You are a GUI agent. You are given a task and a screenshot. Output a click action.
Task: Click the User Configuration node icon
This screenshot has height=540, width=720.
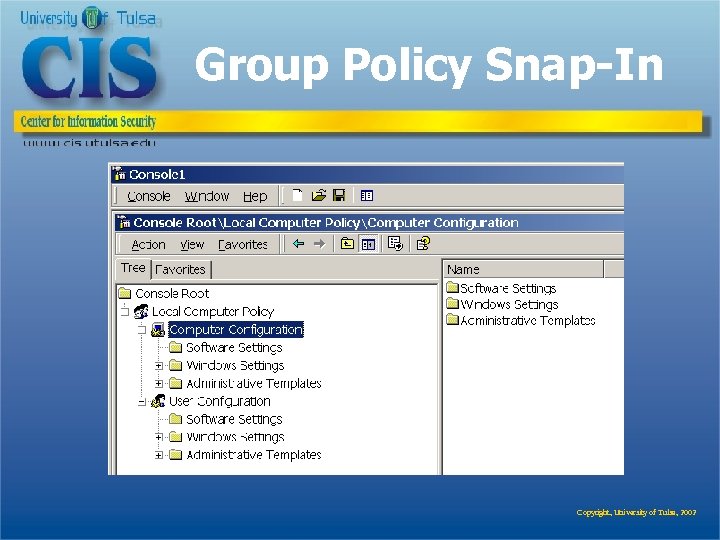click(x=158, y=401)
